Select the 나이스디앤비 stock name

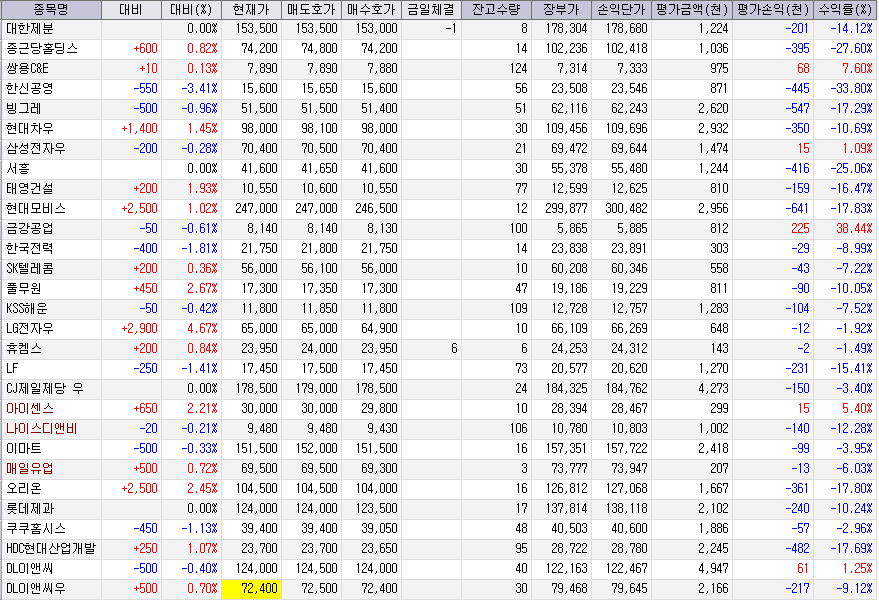click(41, 429)
